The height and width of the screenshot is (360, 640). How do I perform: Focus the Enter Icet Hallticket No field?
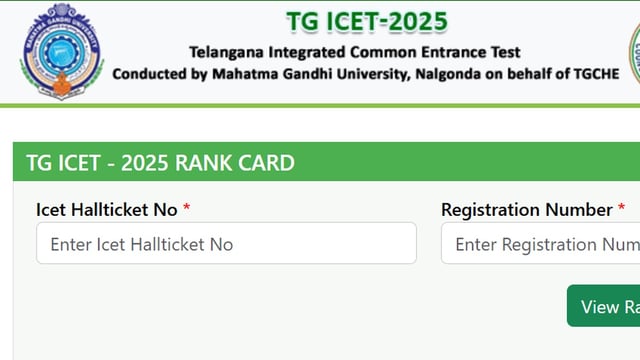pos(226,243)
